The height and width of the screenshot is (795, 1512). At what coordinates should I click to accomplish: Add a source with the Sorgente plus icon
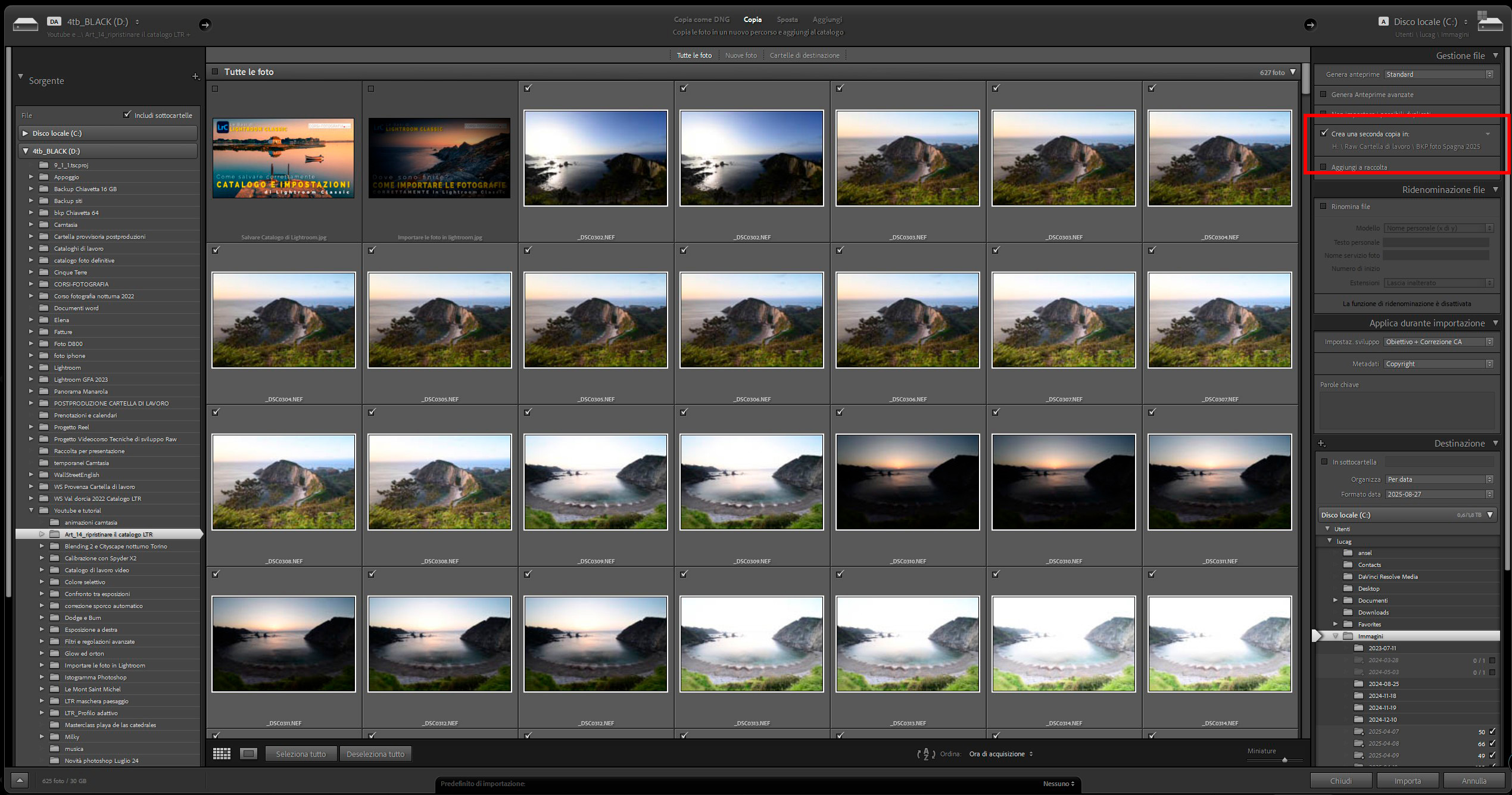(195, 76)
